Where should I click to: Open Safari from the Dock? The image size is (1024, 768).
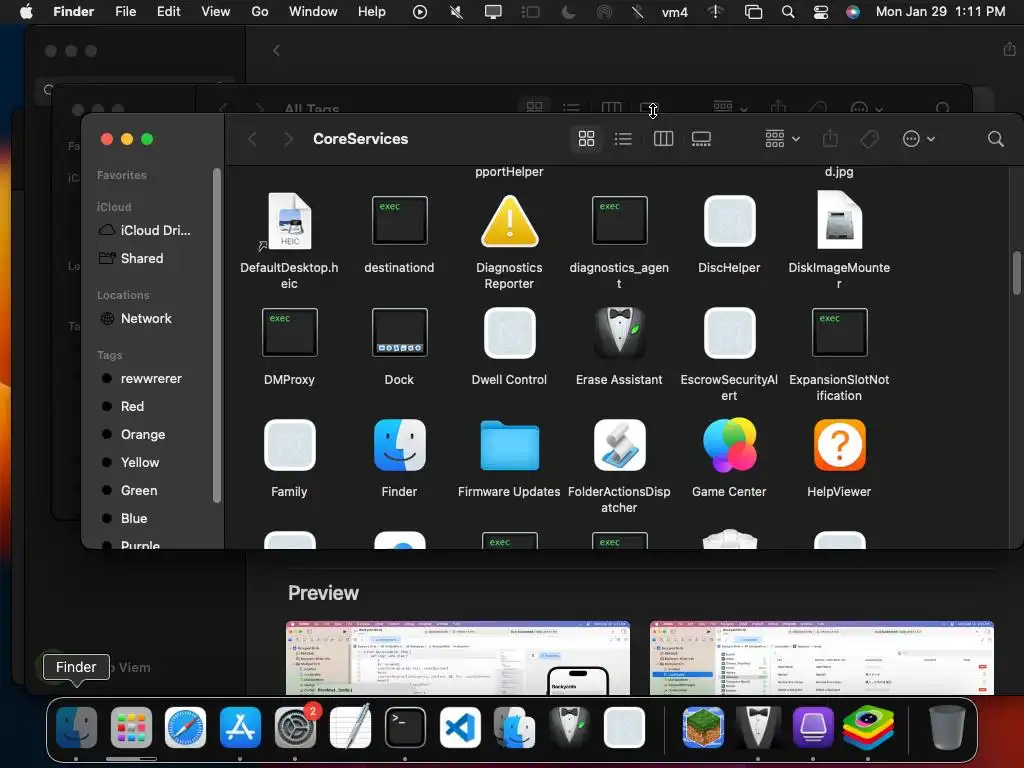pos(185,728)
